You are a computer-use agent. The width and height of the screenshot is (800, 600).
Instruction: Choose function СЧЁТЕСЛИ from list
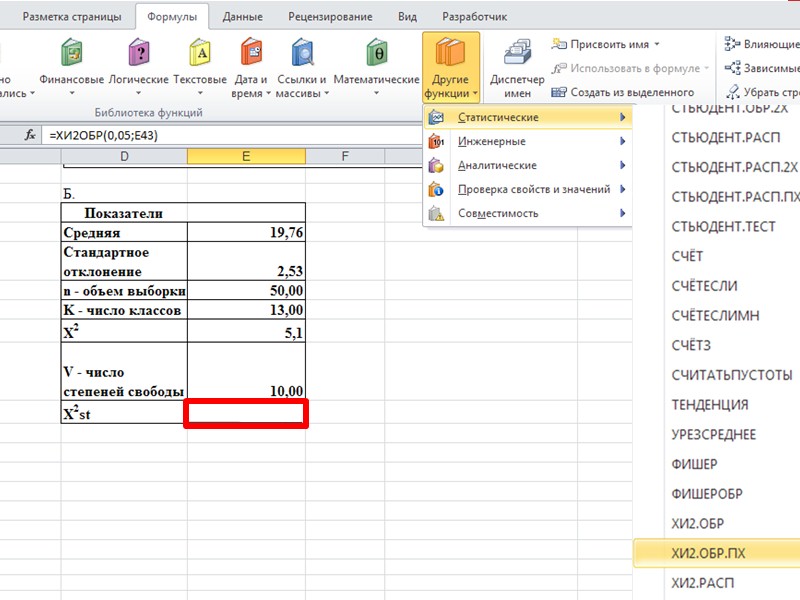704,286
